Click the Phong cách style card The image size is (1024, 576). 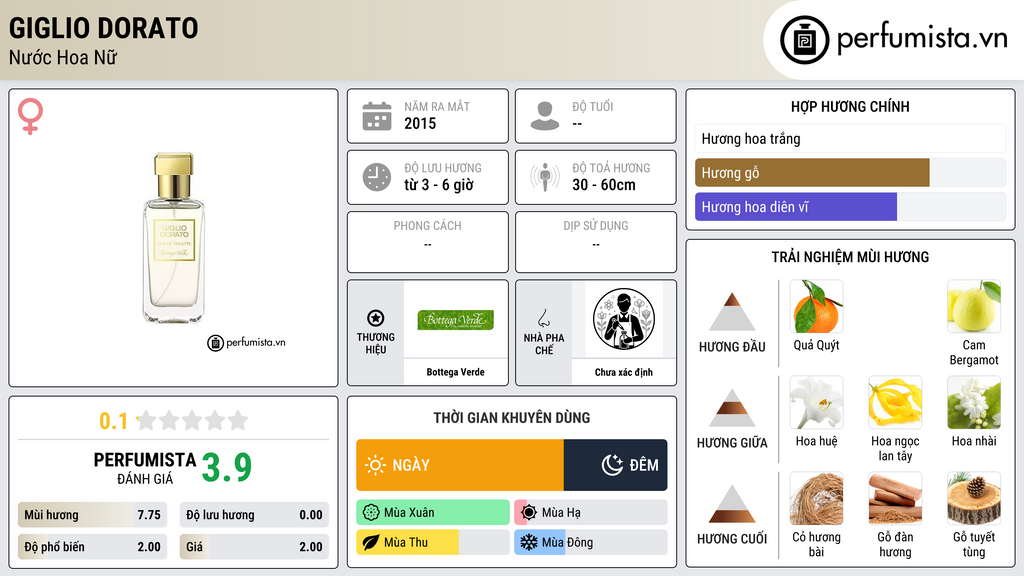428,242
